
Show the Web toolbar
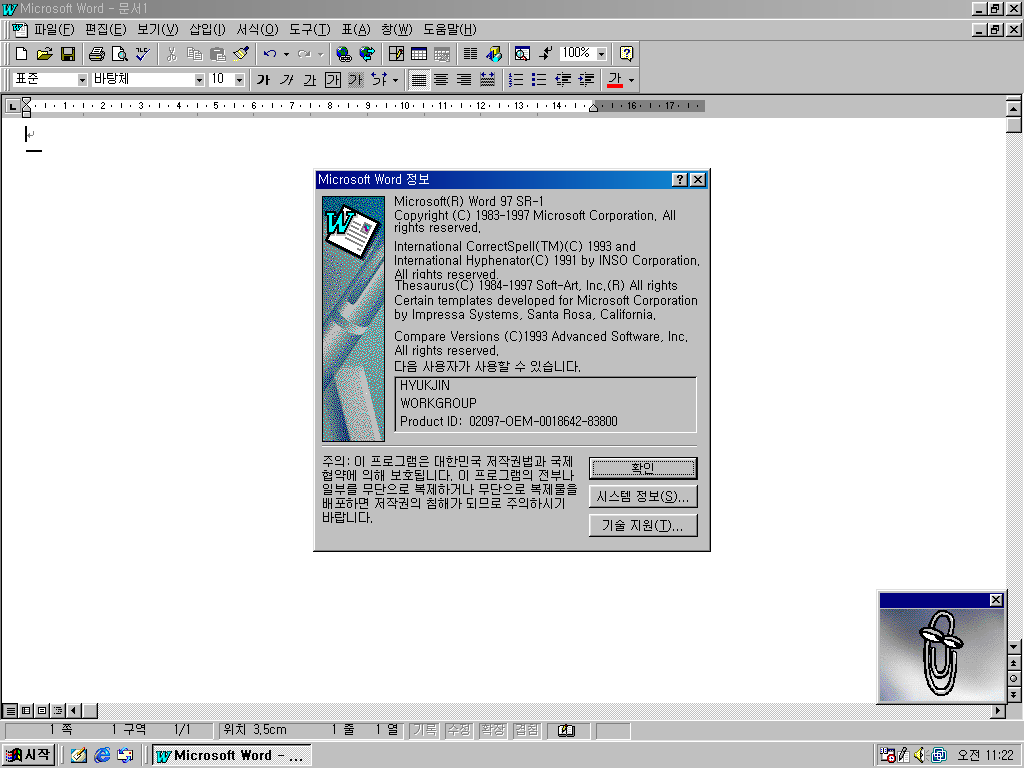[x=367, y=54]
